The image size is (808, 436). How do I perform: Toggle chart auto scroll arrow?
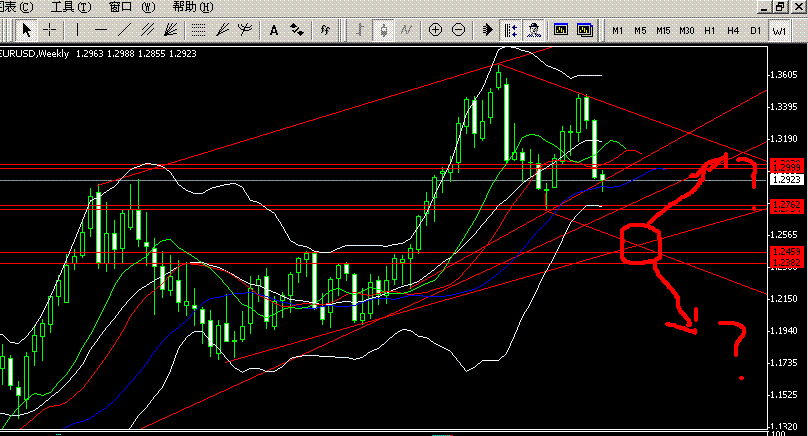487,30
